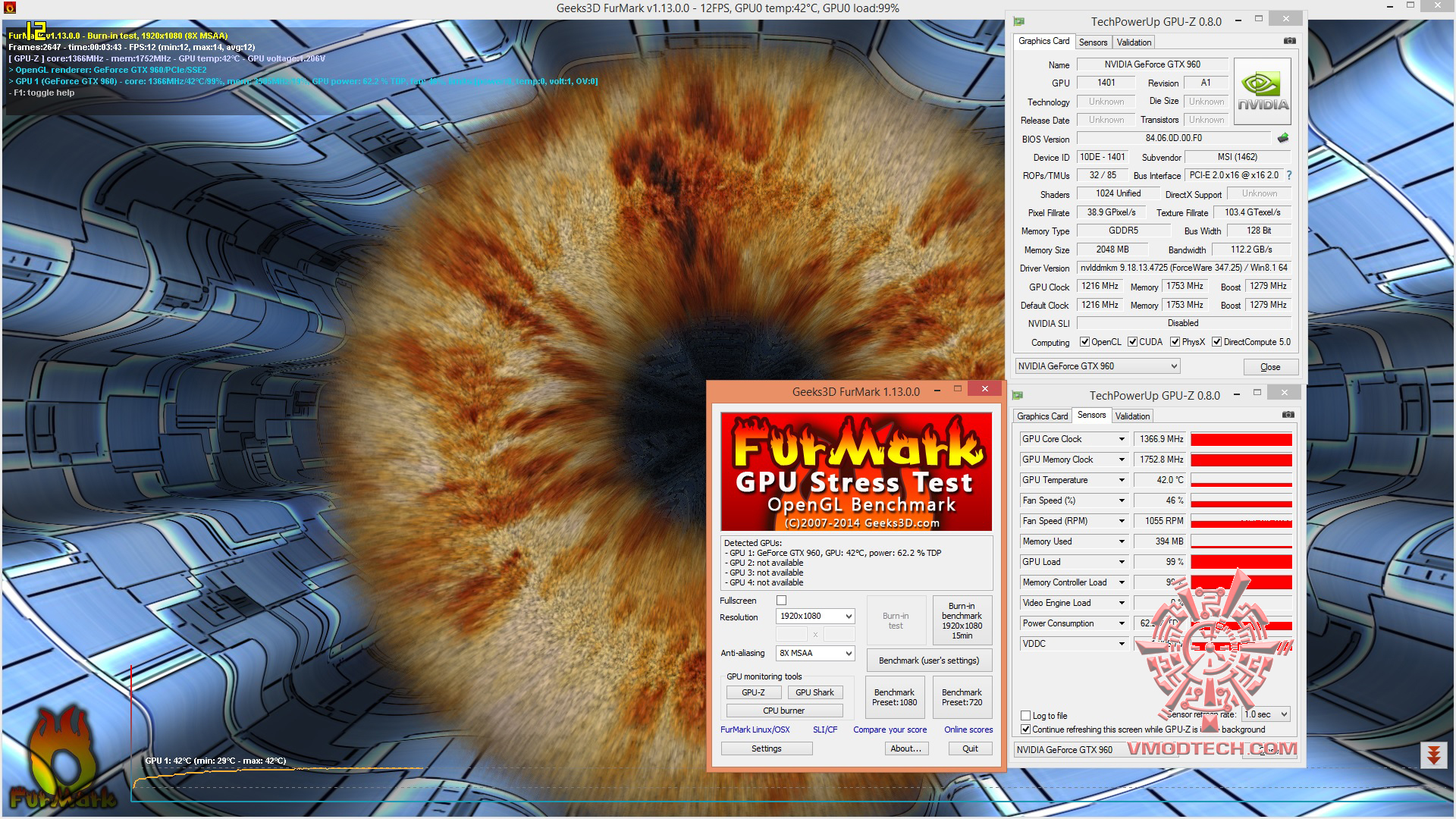Click Close button in top GPU-Z window
This screenshot has width=1456, height=819.
[1270, 367]
